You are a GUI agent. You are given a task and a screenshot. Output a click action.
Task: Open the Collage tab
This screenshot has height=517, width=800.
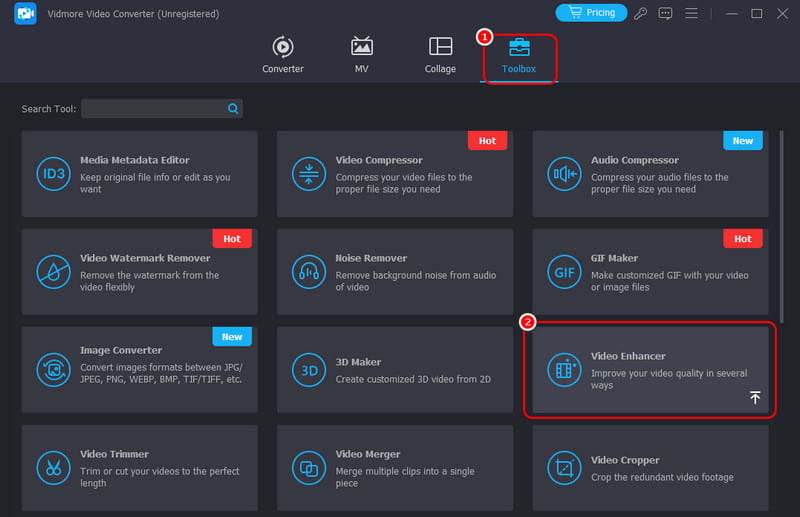tap(440, 56)
